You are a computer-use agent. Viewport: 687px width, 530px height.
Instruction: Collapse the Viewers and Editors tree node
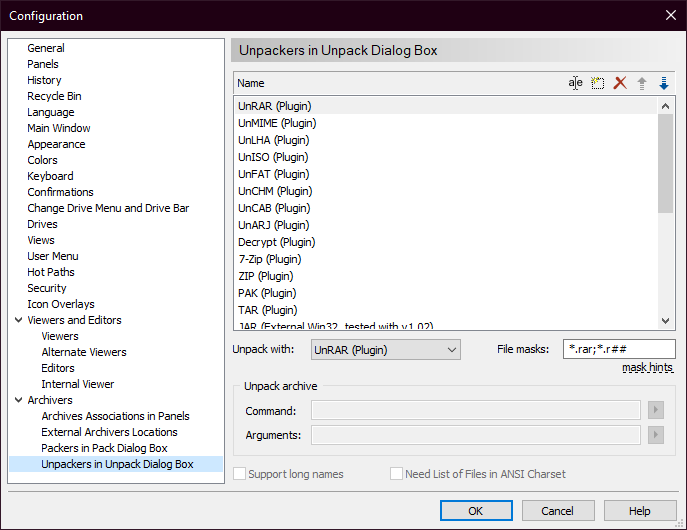coord(18,320)
